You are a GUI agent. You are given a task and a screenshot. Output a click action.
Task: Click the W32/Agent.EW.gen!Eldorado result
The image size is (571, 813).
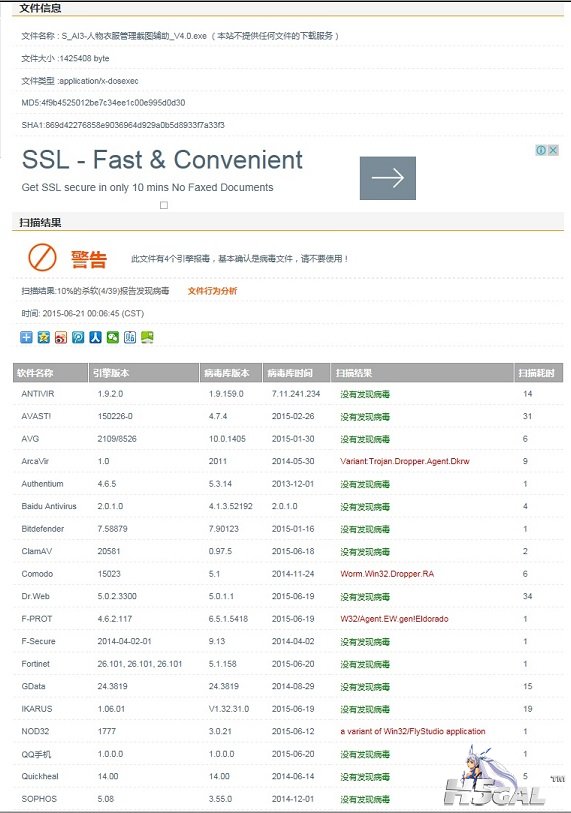(x=394, y=619)
